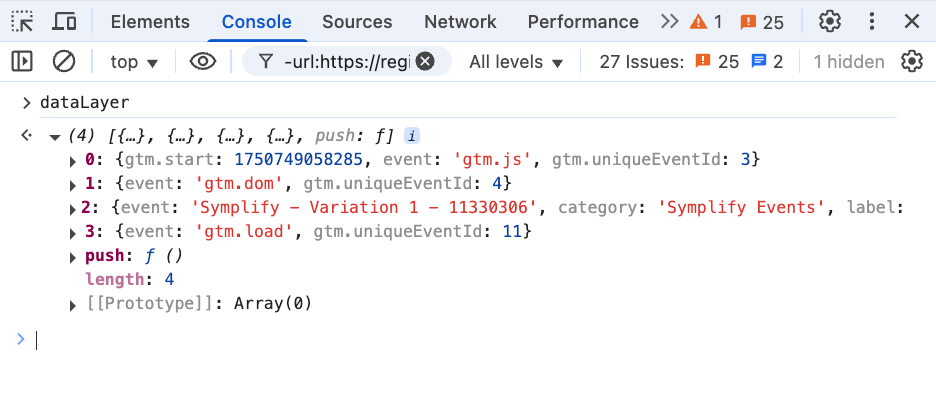Open the top context dropdown
The width and height of the screenshot is (936, 395).
pyautogui.click(x=134, y=62)
